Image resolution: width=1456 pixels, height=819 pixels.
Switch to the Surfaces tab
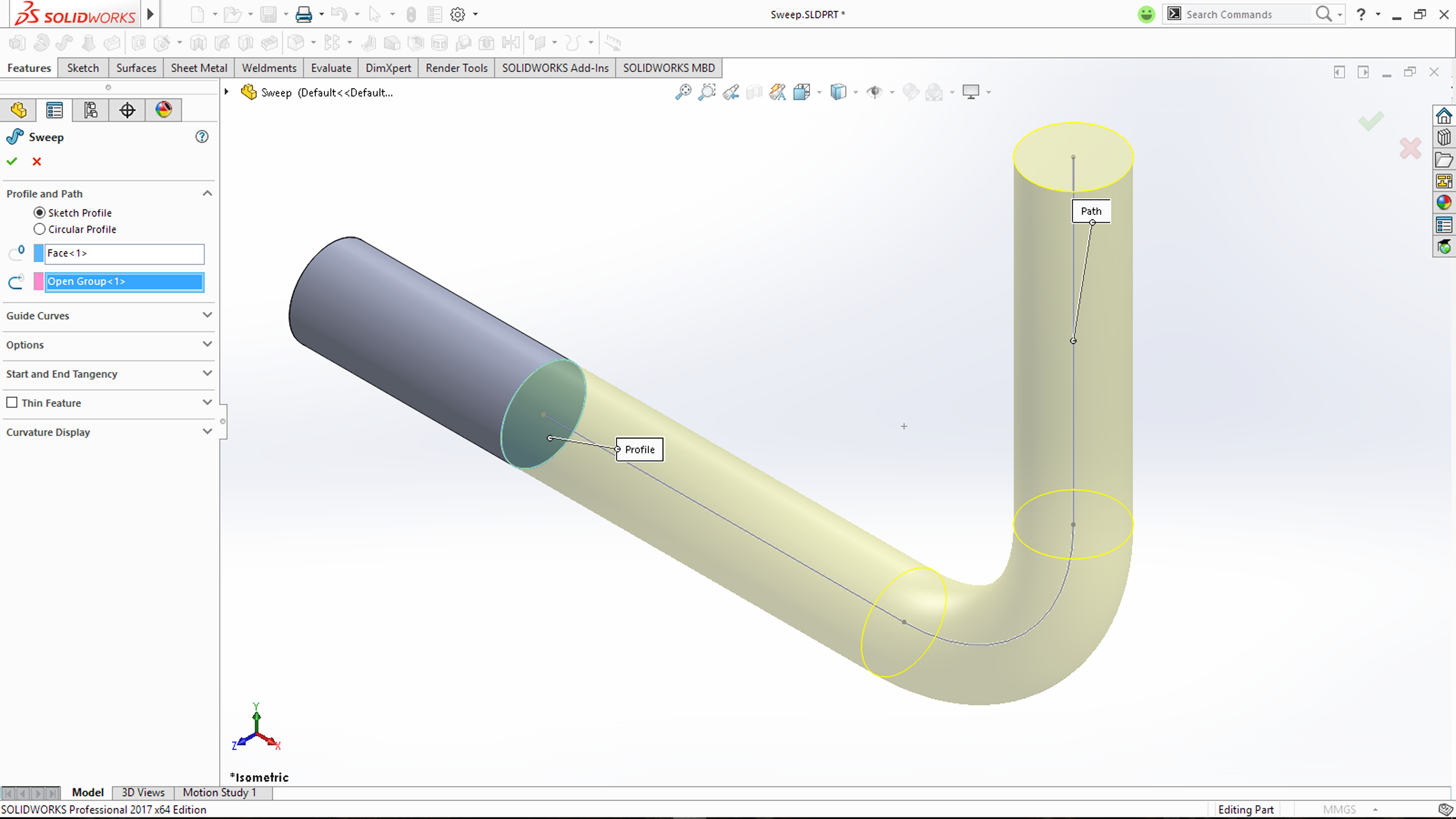click(x=136, y=68)
